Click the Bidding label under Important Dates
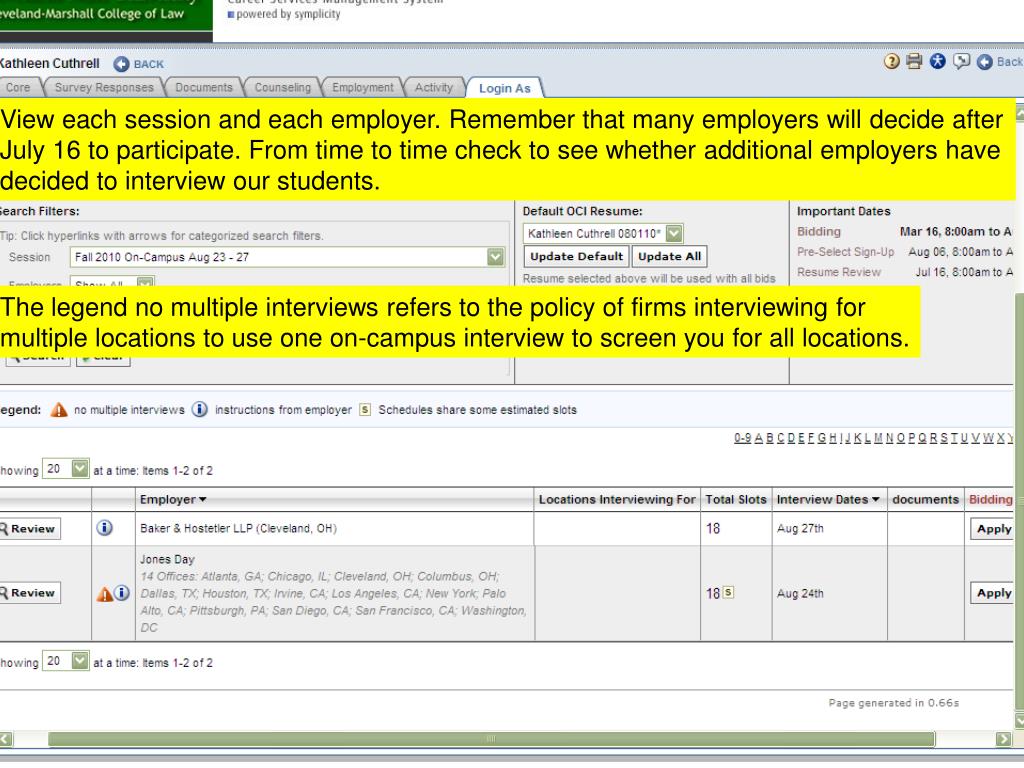The image size is (1024, 768). (818, 232)
